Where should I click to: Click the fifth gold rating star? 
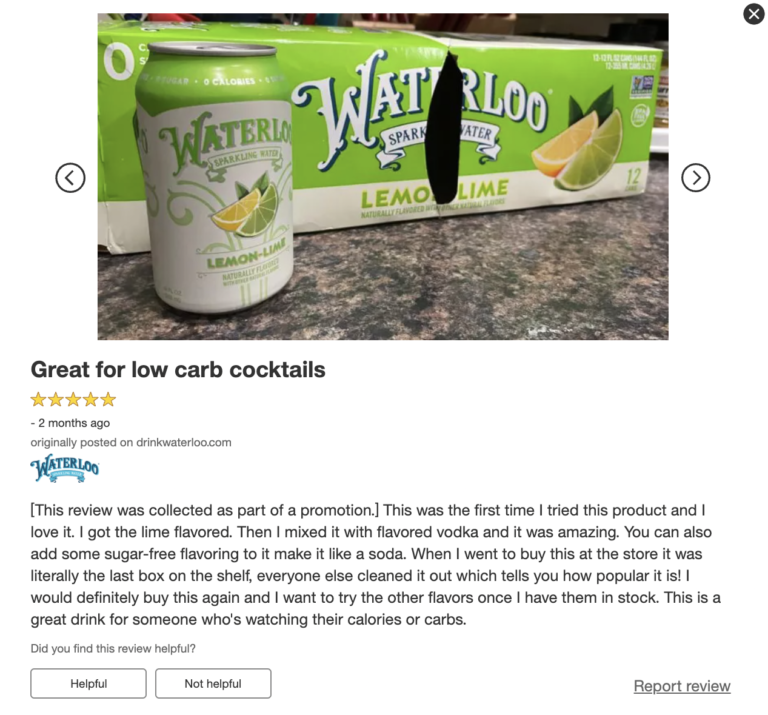tap(108, 400)
